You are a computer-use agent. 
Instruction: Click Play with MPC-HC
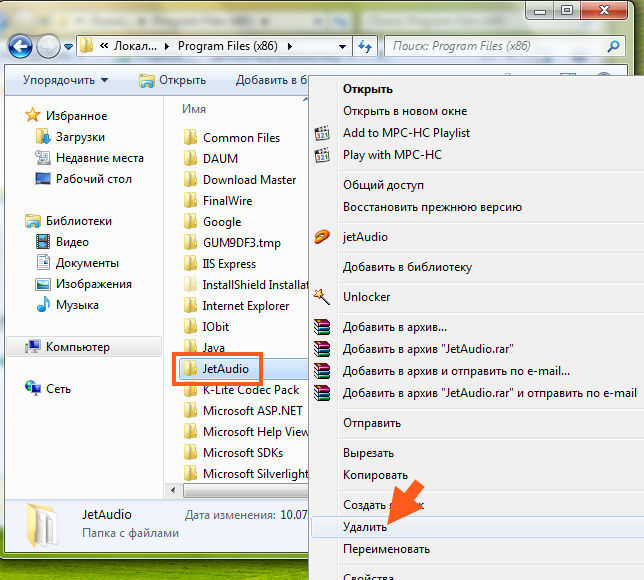392,155
